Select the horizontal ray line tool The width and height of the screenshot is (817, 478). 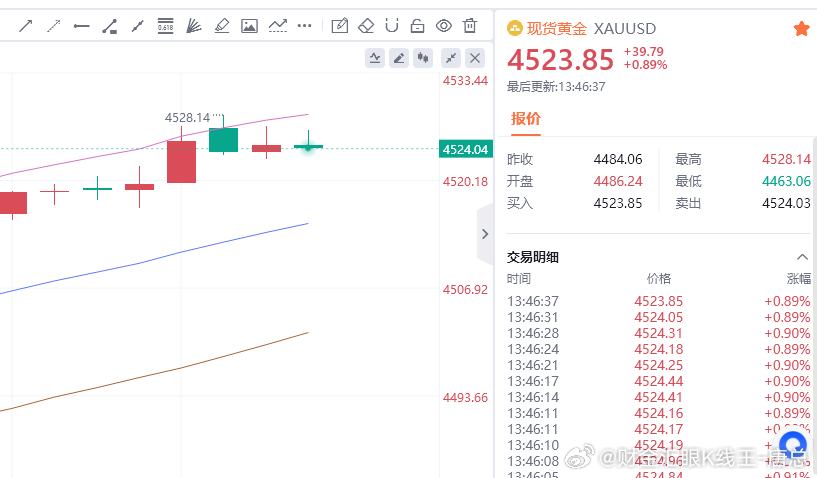pyautogui.click(x=81, y=26)
